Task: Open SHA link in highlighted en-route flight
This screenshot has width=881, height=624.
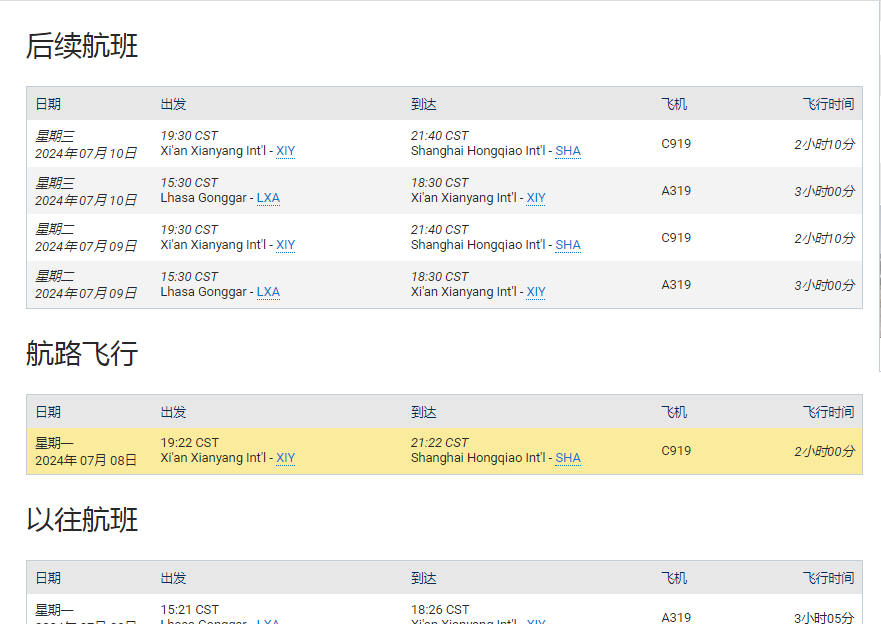Action: (568, 458)
